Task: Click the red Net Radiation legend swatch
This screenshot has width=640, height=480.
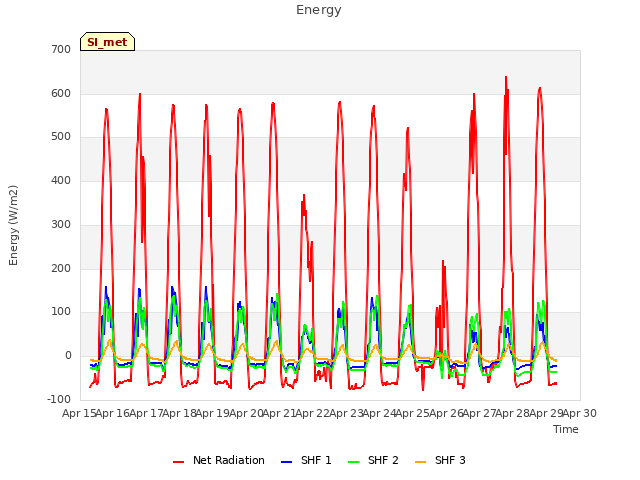Action: coord(178,461)
